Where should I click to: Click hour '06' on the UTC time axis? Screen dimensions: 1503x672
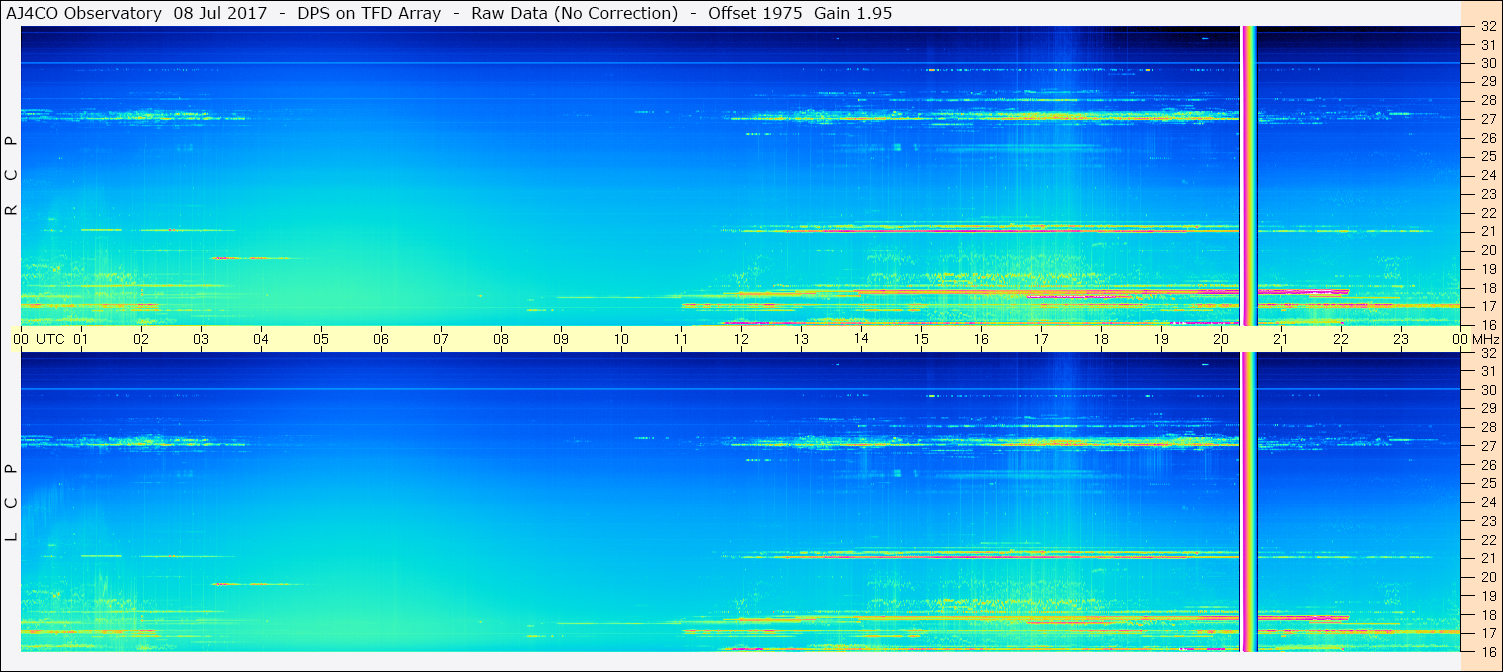[381, 339]
